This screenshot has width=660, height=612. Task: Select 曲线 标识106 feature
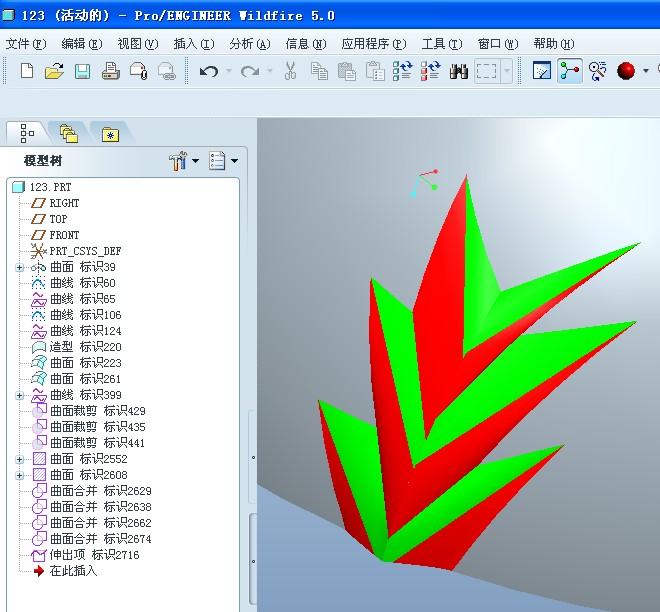76,315
